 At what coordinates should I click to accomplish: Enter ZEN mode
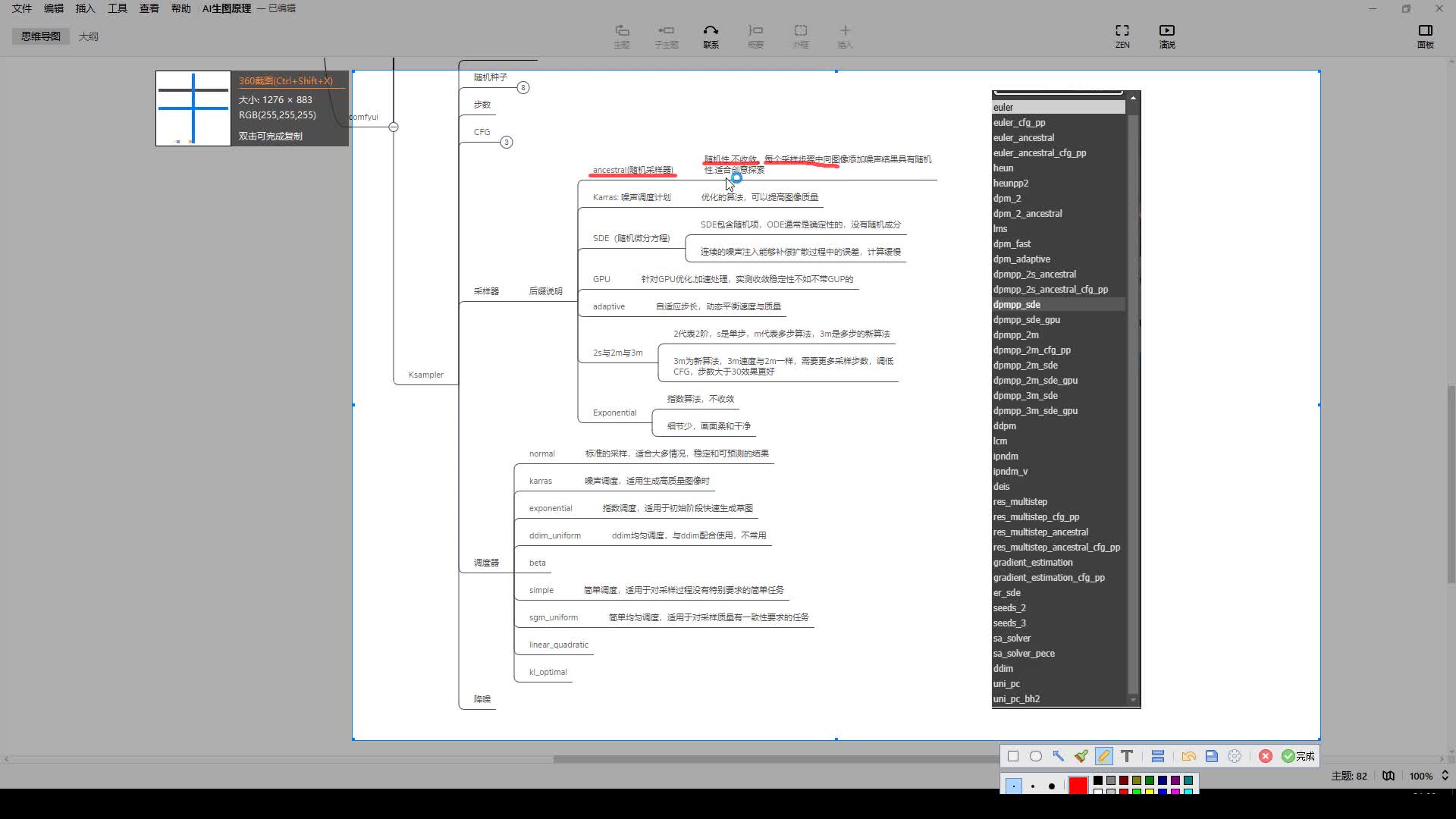1122,36
